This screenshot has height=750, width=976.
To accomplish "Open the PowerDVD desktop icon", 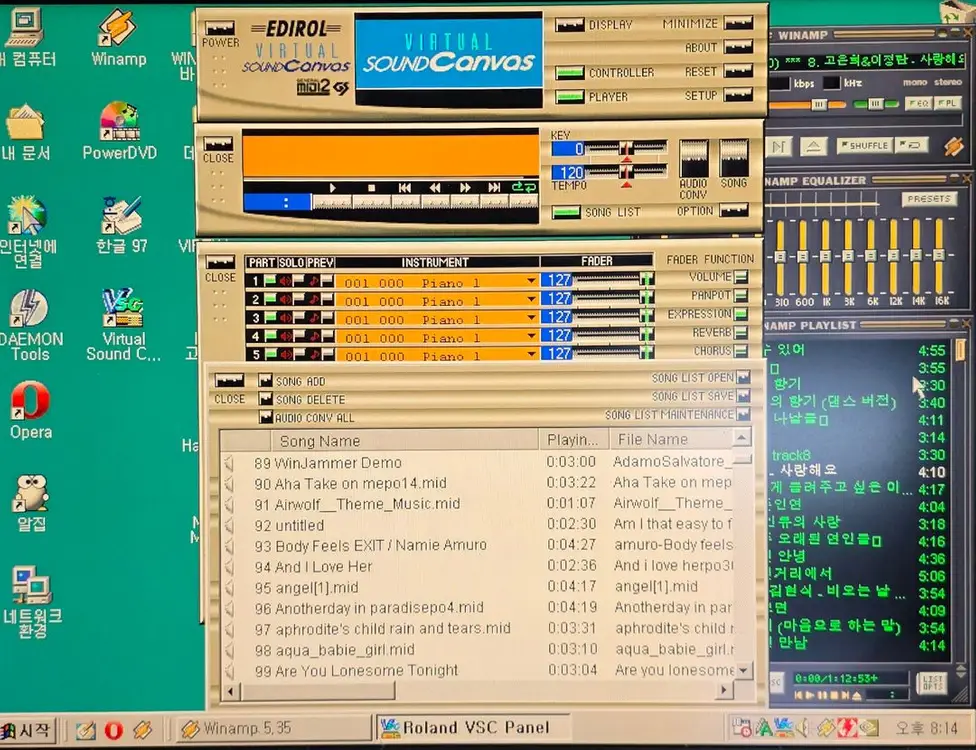I will [x=119, y=131].
